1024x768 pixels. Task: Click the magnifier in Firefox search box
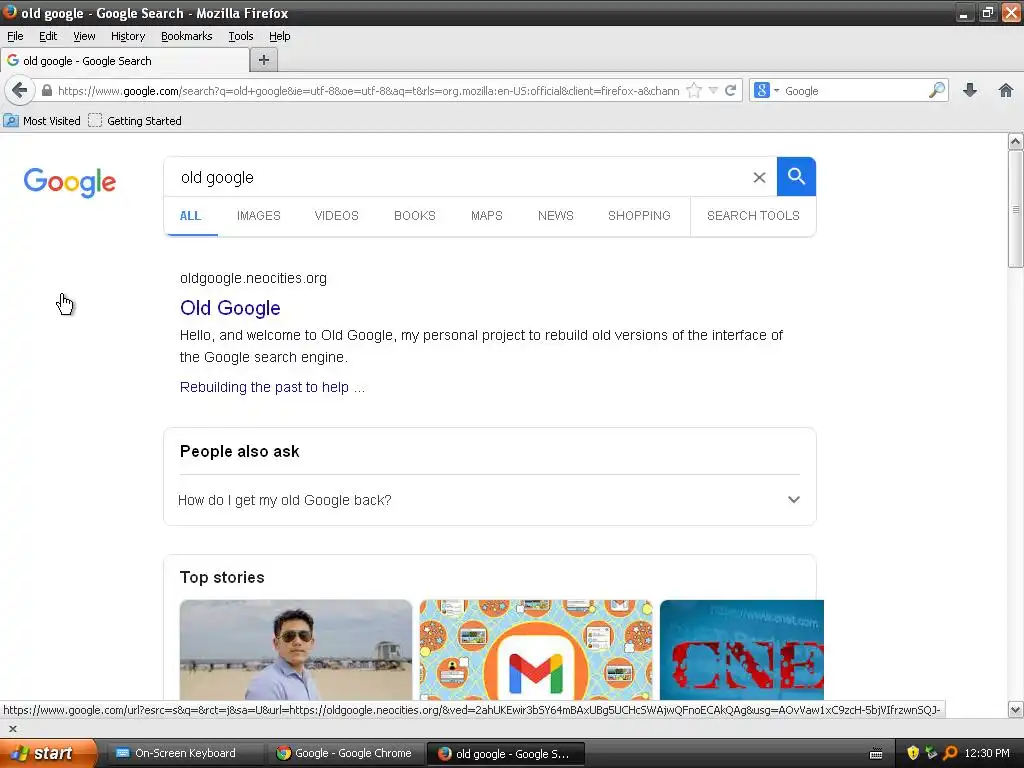pyautogui.click(x=936, y=90)
